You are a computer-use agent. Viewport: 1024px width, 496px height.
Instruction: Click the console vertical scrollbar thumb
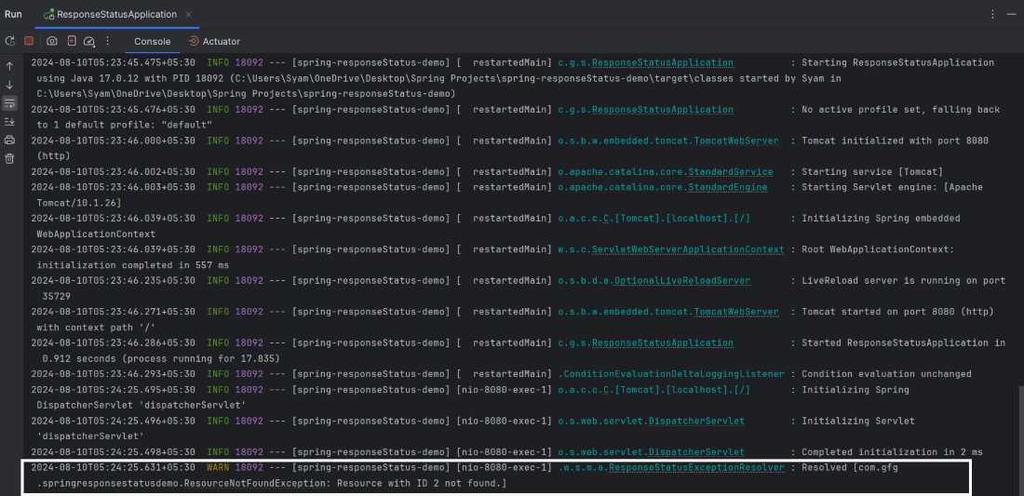(x=1021, y=439)
